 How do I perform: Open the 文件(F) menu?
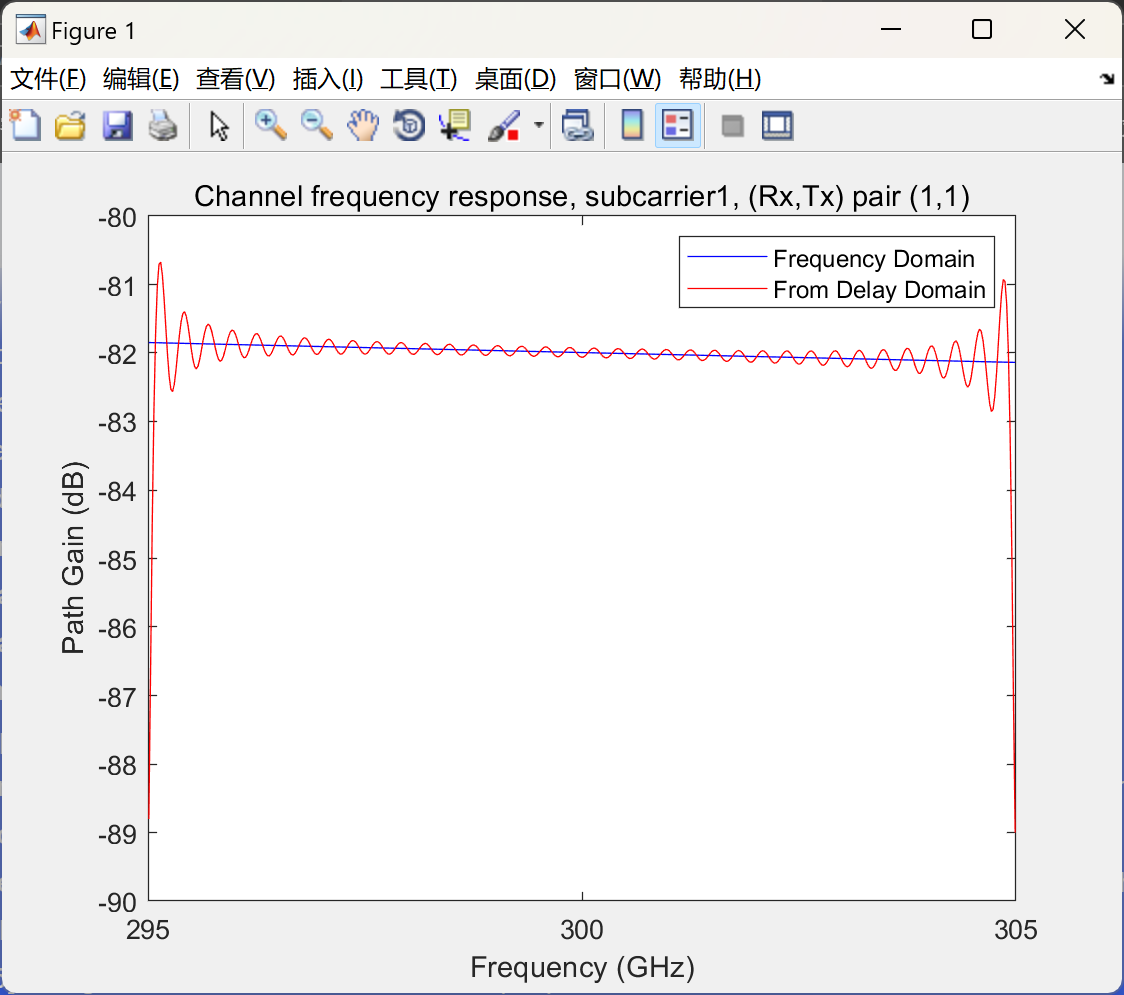[x=48, y=79]
